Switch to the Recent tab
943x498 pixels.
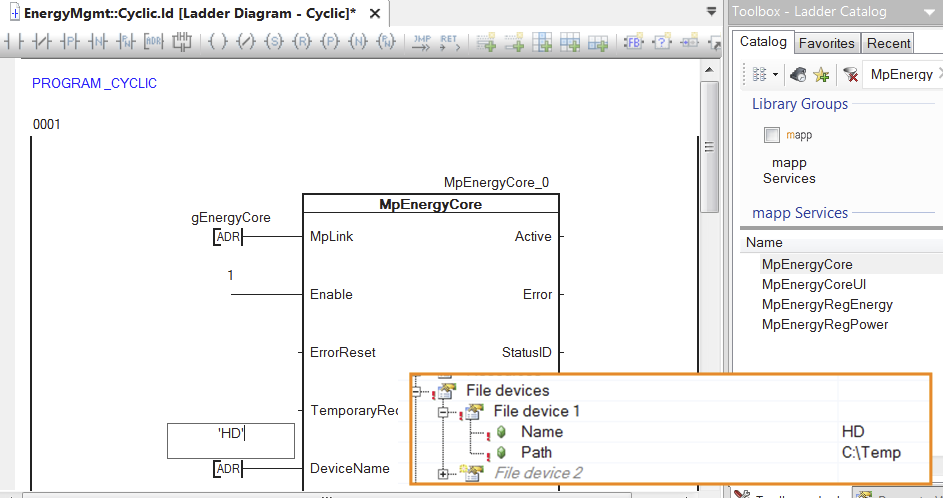click(888, 43)
